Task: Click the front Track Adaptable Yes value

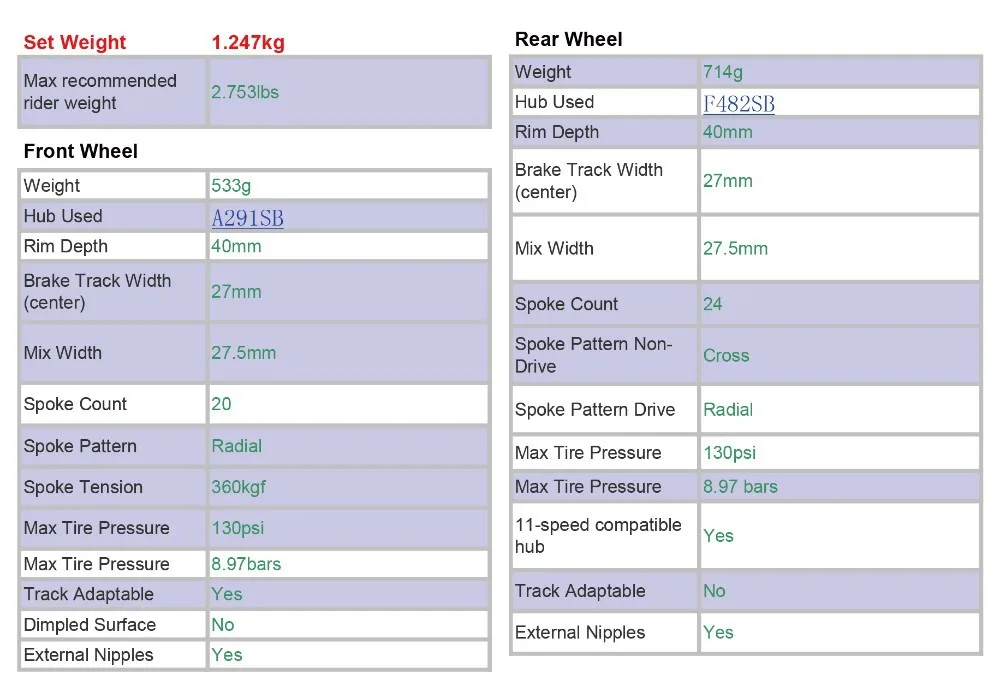Action: [226, 594]
